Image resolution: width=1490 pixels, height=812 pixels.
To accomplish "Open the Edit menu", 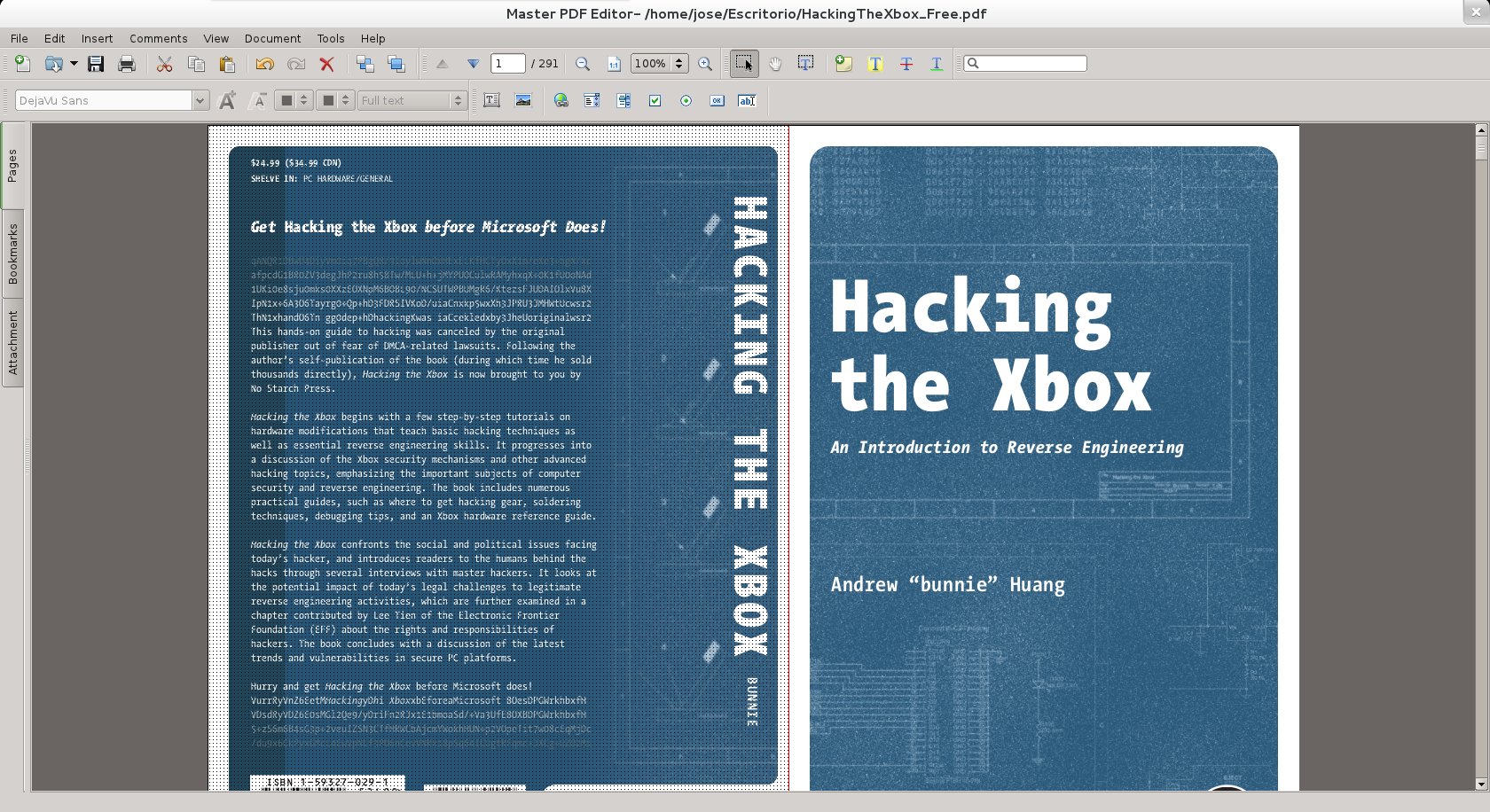I will click(x=55, y=38).
